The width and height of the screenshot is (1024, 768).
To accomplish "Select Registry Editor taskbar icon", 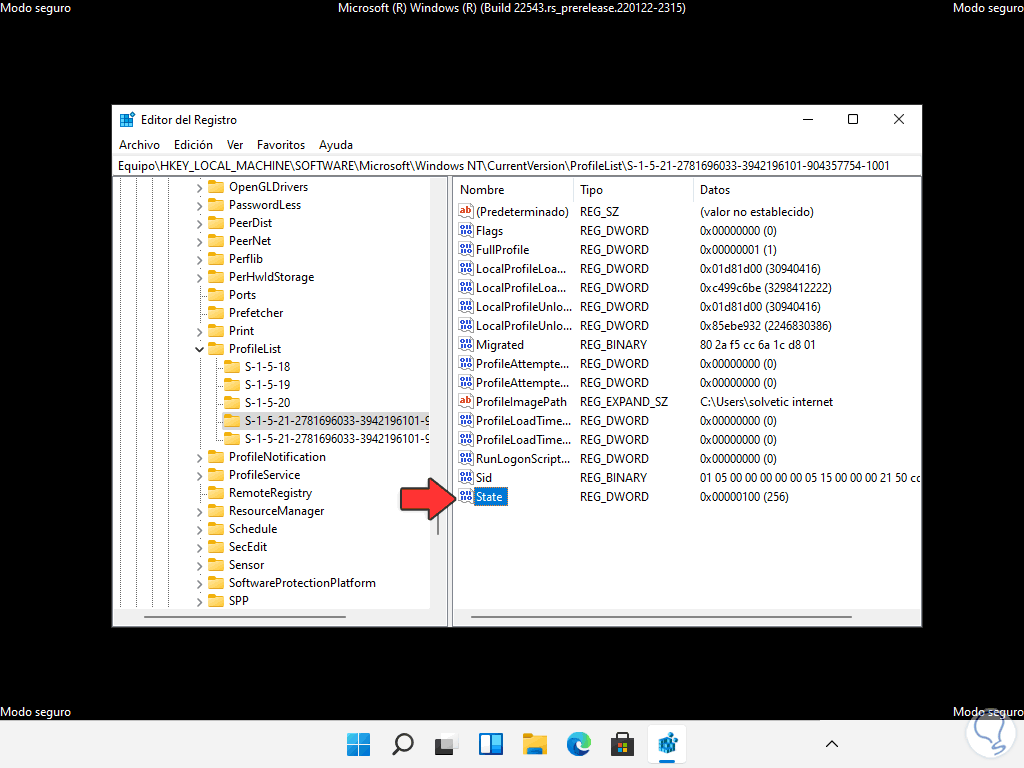I will click(667, 744).
